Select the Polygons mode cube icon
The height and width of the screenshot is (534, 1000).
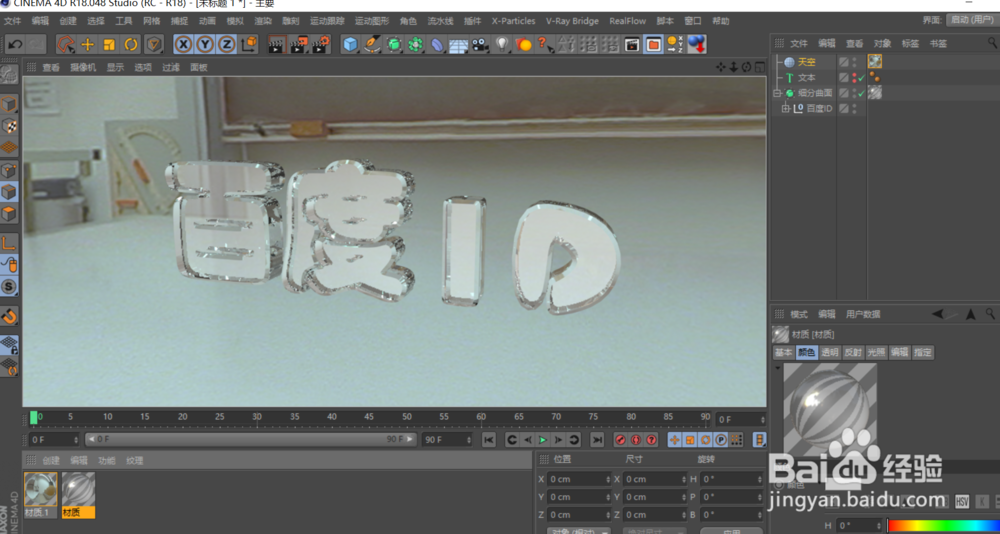[8, 214]
